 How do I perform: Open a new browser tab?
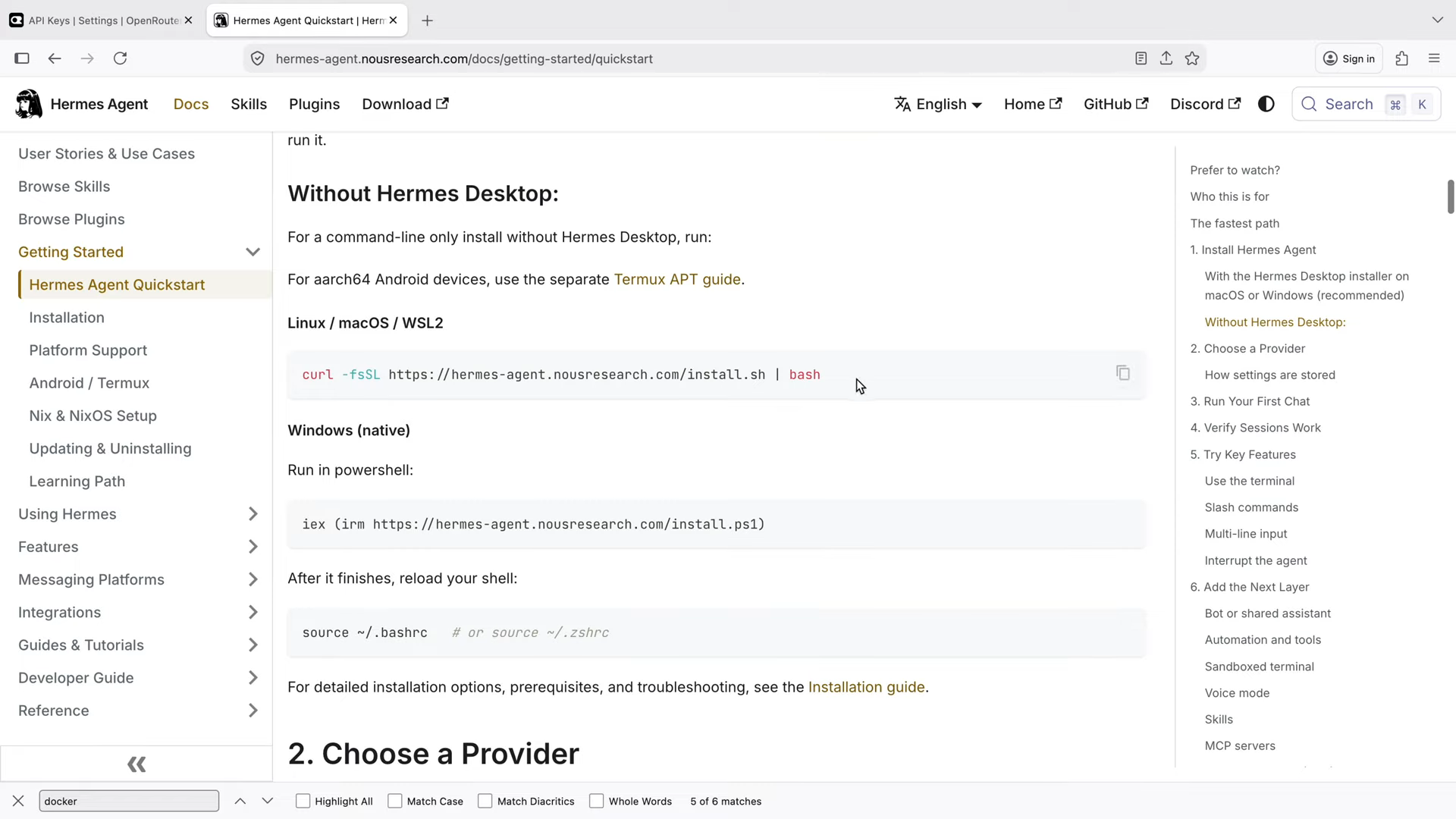point(427,20)
